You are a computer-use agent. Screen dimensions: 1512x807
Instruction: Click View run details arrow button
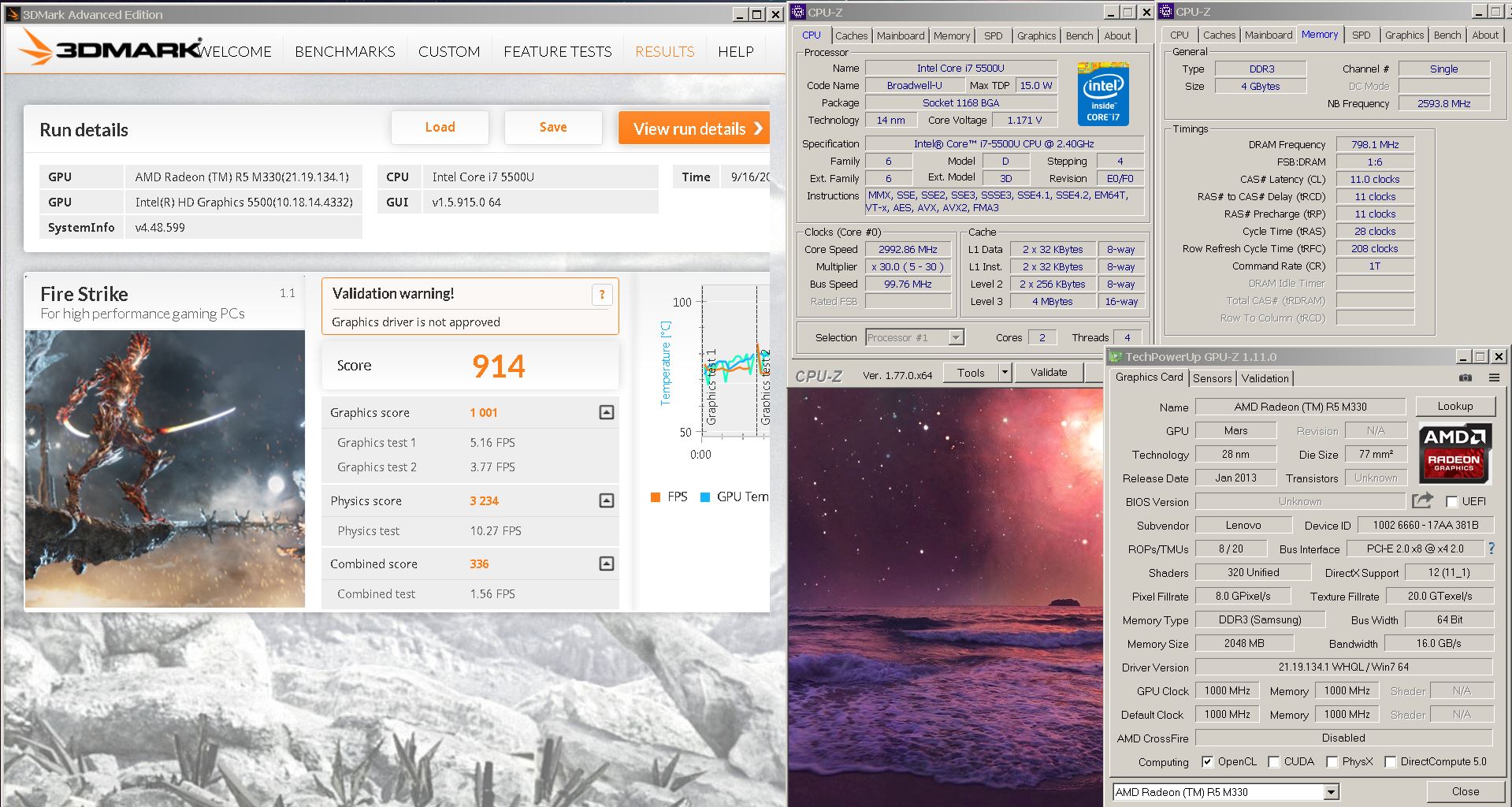click(x=694, y=128)
